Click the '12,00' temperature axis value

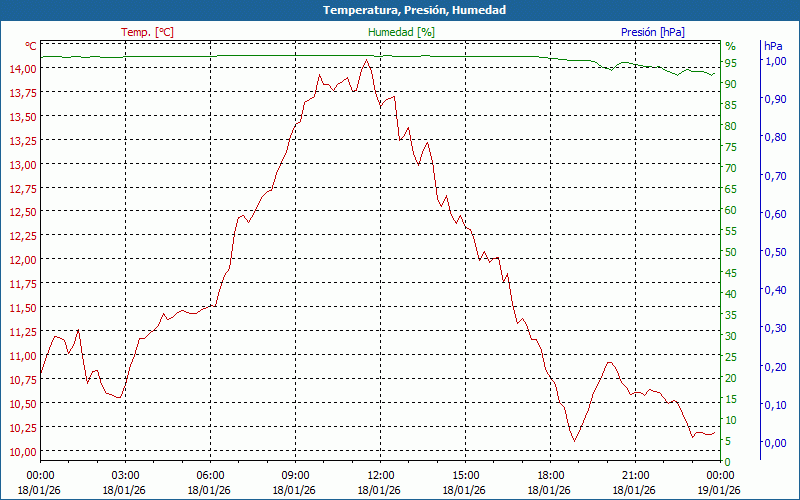point(23,260)
